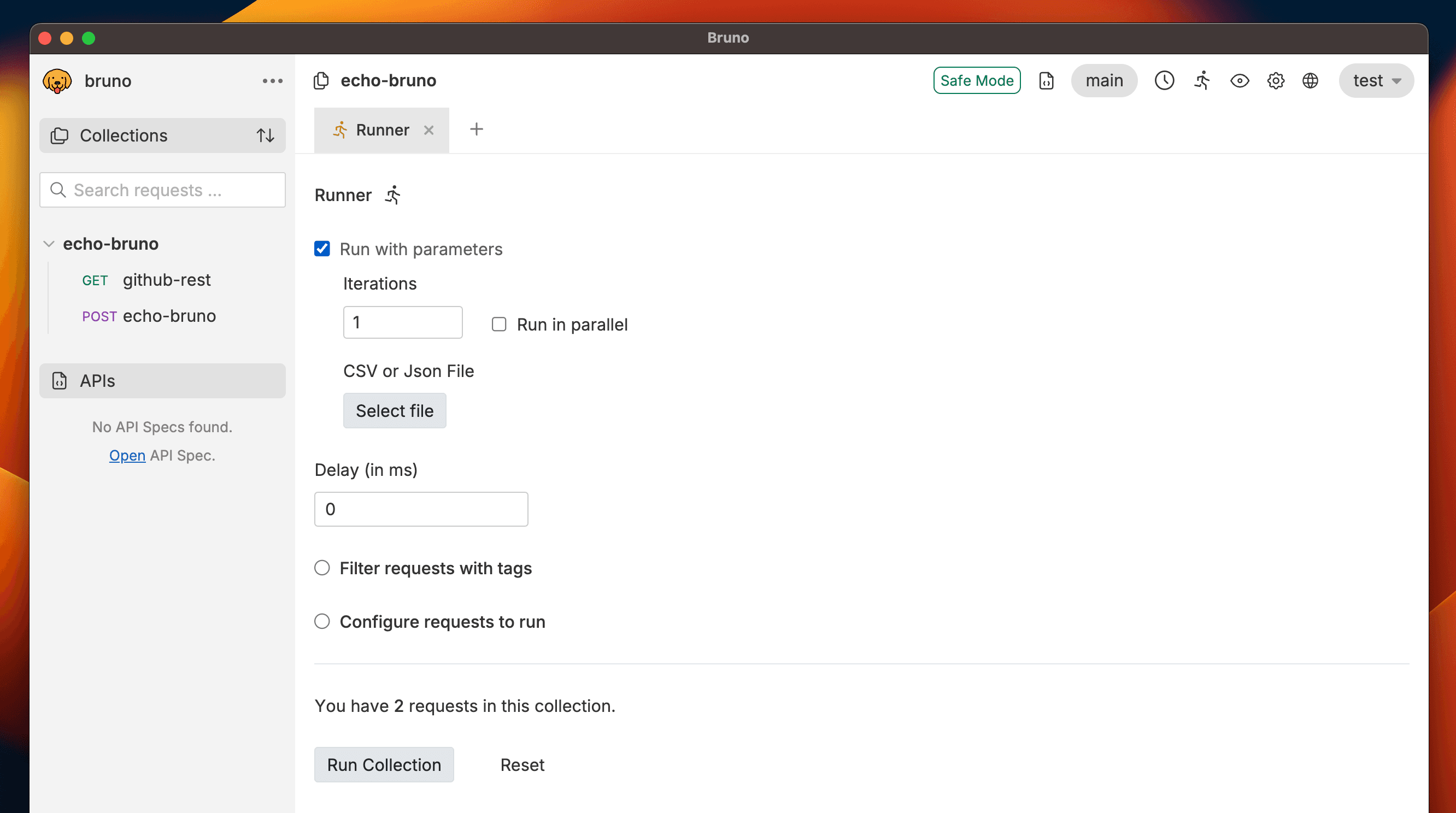
Task: Click the Select file button
Action: (x=395, y=411)
